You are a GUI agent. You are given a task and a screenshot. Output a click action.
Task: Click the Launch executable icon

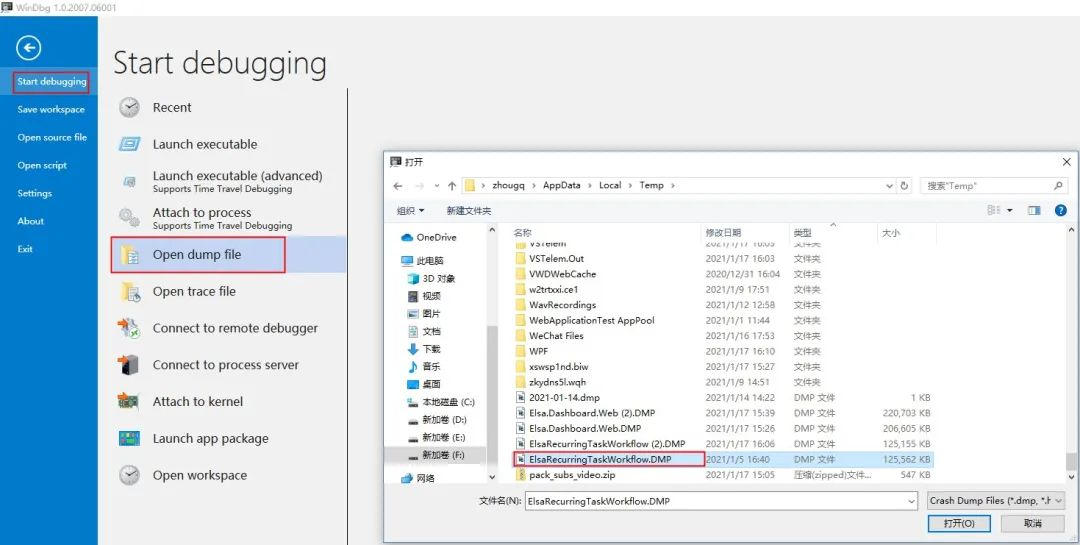[x=129, y=144]
